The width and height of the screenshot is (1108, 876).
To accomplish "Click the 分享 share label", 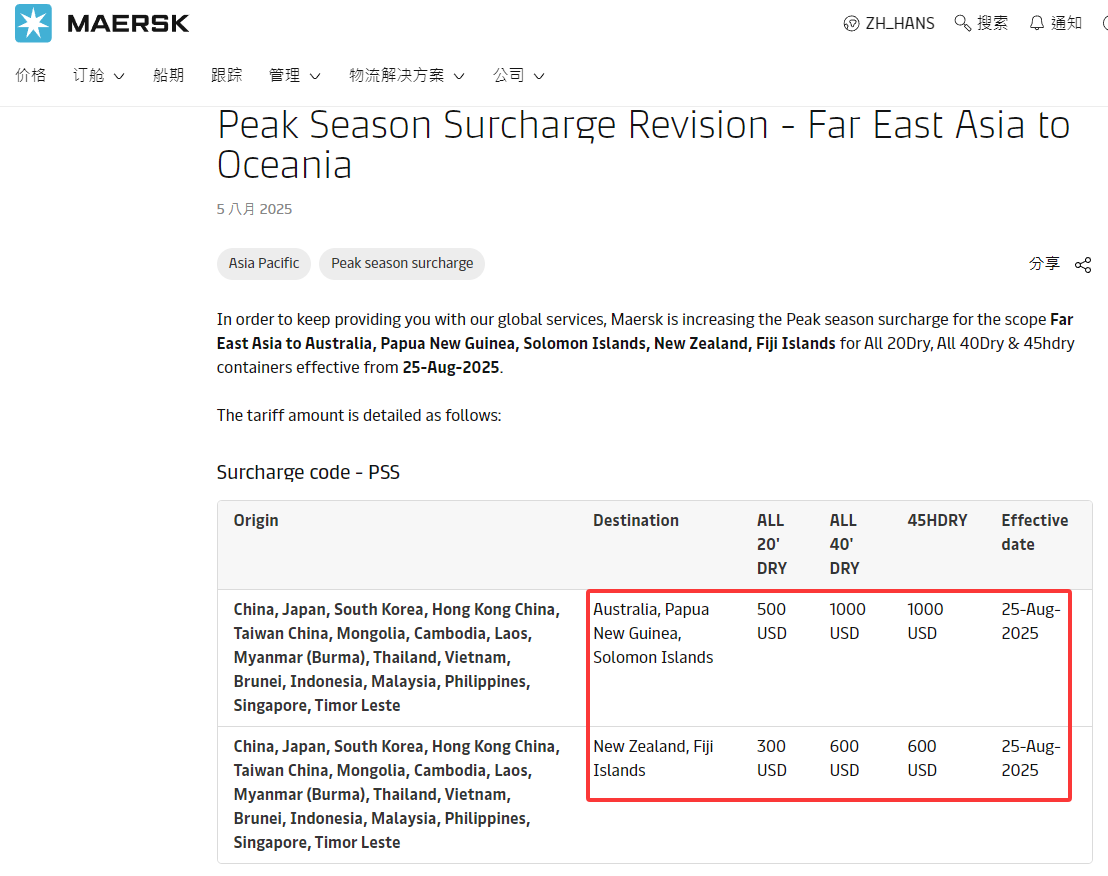I will click(1044, 263).
